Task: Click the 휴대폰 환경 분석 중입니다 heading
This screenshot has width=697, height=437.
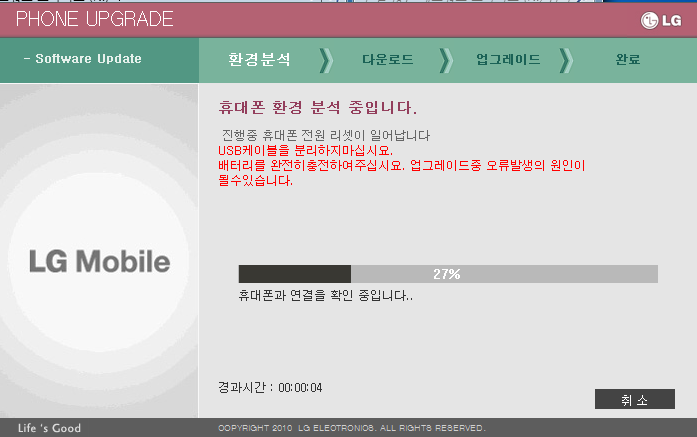Action: click(318, 108)
